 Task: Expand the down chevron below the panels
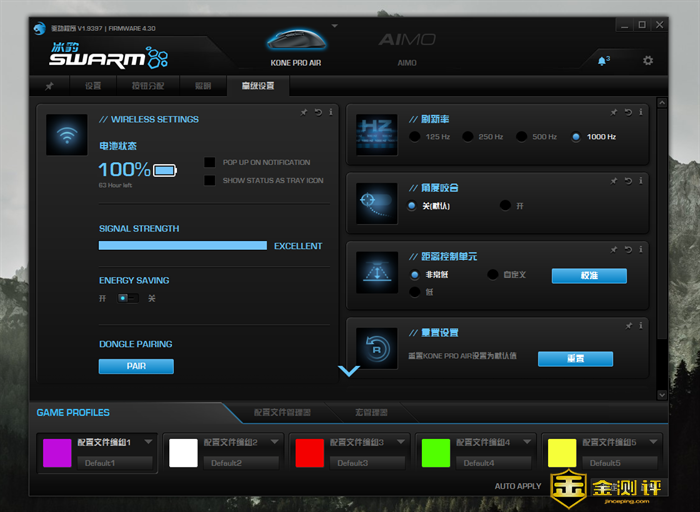[349, 371]
